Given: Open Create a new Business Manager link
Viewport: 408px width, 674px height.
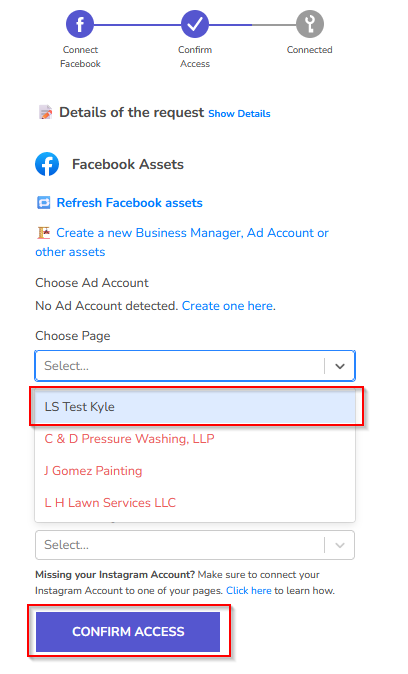Looking at the screenshot, I should [182, 242].
